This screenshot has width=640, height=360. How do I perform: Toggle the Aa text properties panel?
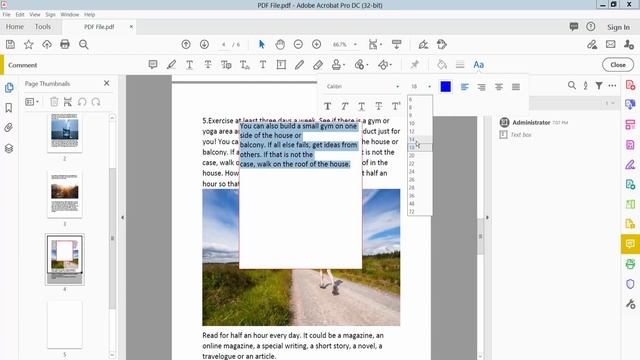(478, 64)
